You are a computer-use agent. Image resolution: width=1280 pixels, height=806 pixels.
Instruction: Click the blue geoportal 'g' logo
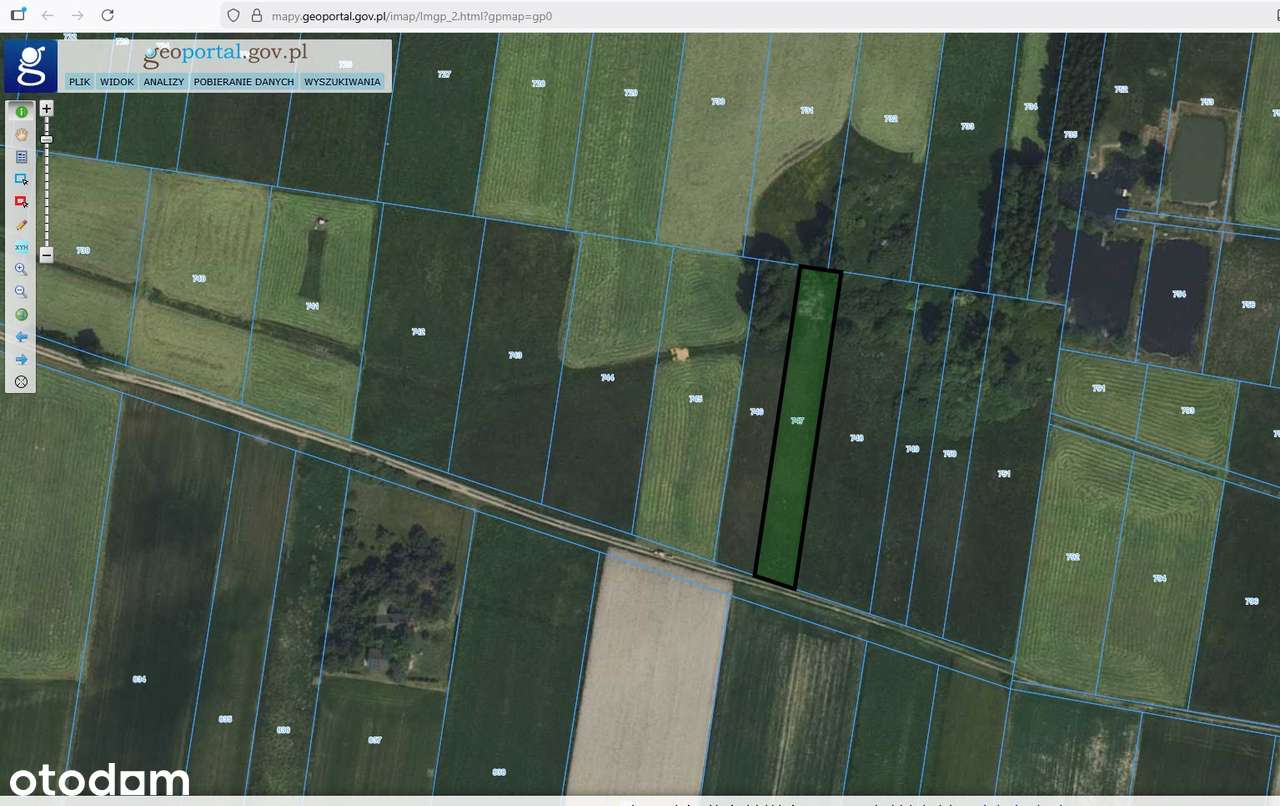pyautogui.click(x=31, y=66)
